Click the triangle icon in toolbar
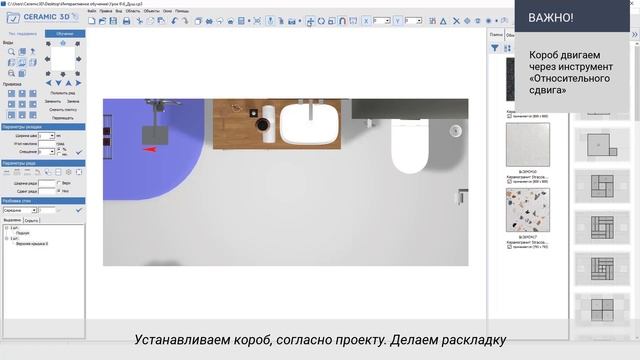 click(x=443, y=21)
